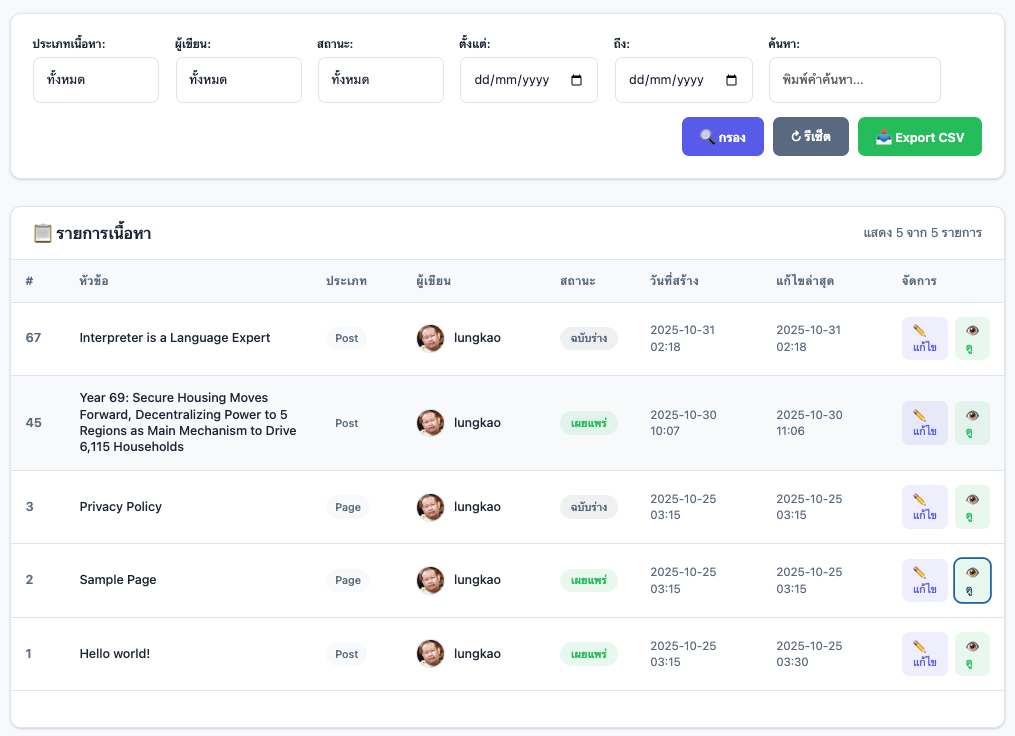This screenshot has width=1015, height=736.
Task: Click the green Export CSV button
Action: pyautogui.click(x=919, y=137)
